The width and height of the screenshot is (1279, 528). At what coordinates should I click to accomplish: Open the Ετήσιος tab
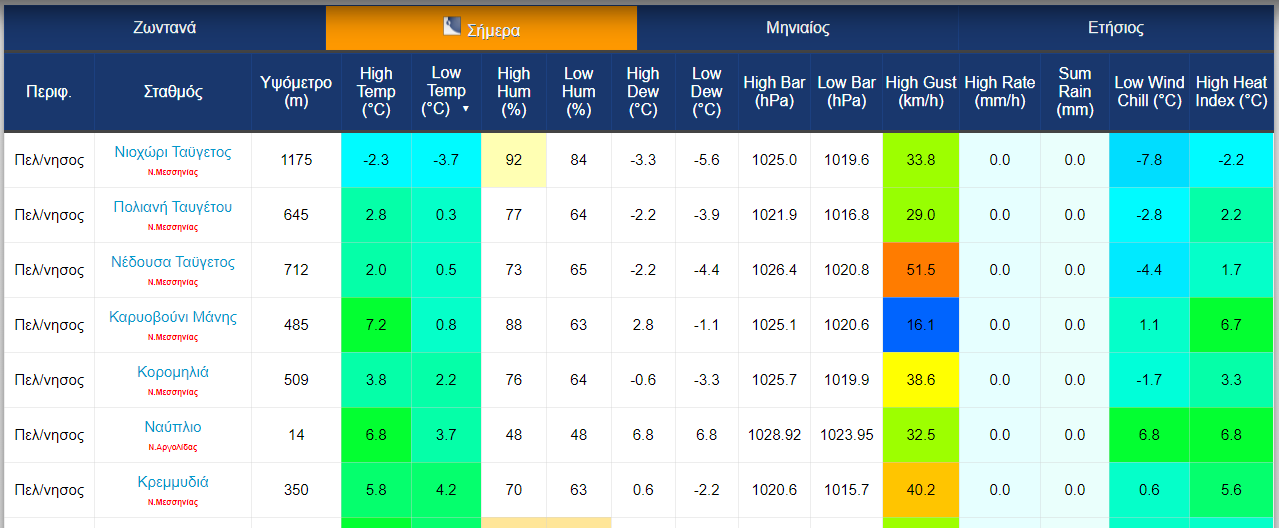[x=1116, y=28]
